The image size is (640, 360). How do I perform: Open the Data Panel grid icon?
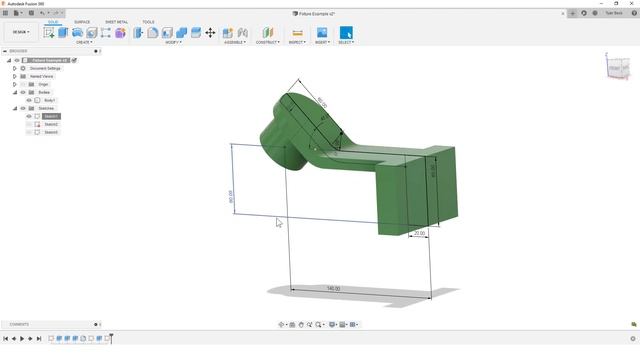(5, 13)
